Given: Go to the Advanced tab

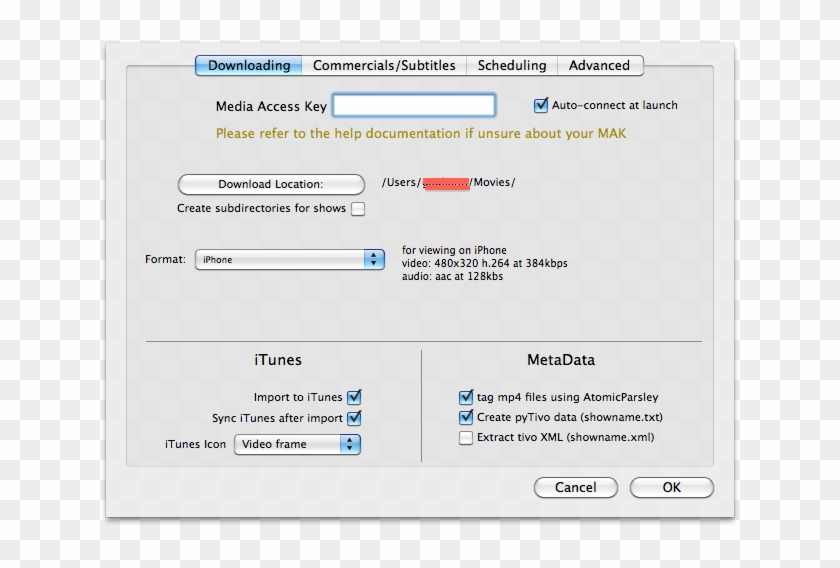Looking at the screenshot, I should click(599, 66).
